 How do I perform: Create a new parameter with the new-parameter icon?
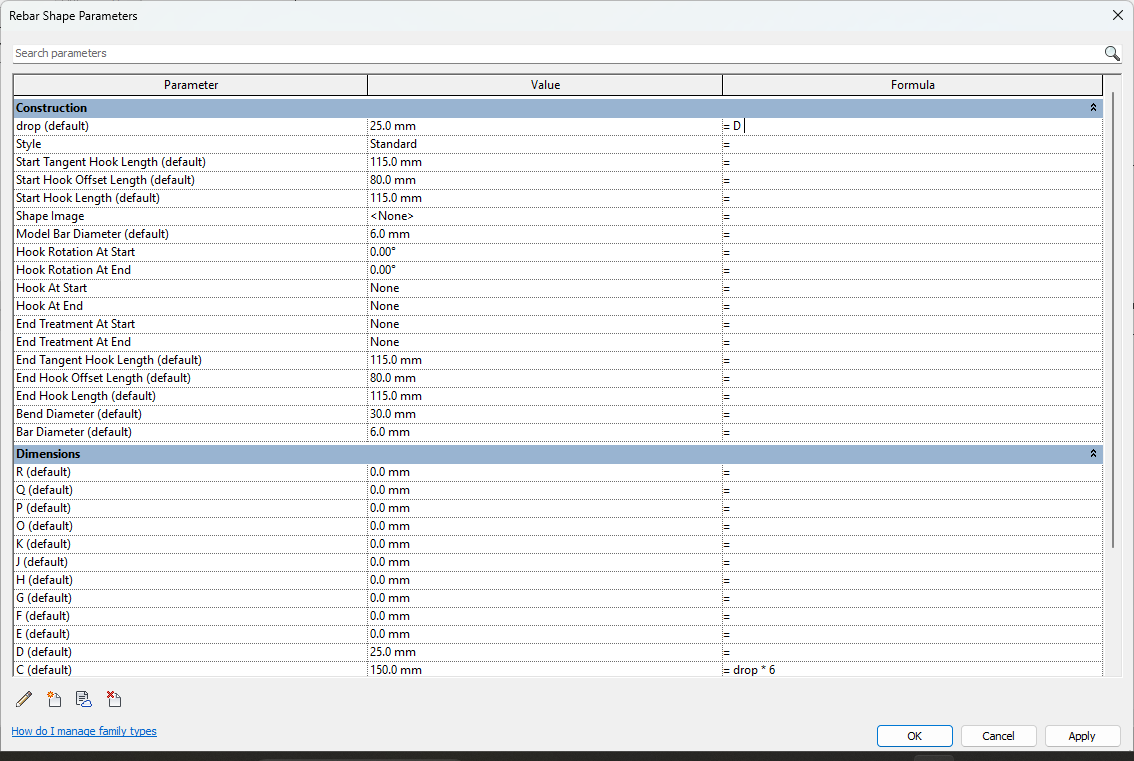coord(54,698)
